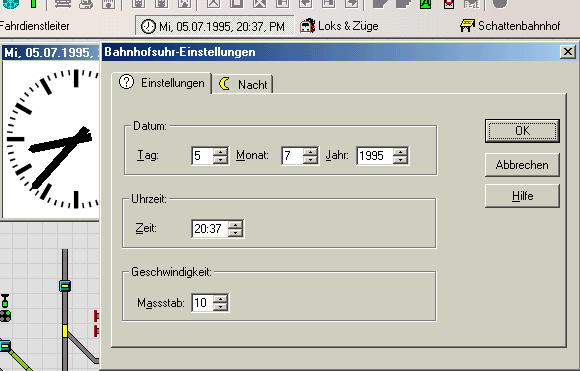Confirm settings with the OK button
Screen dimensions: 580x371
(x=522, y=131)
